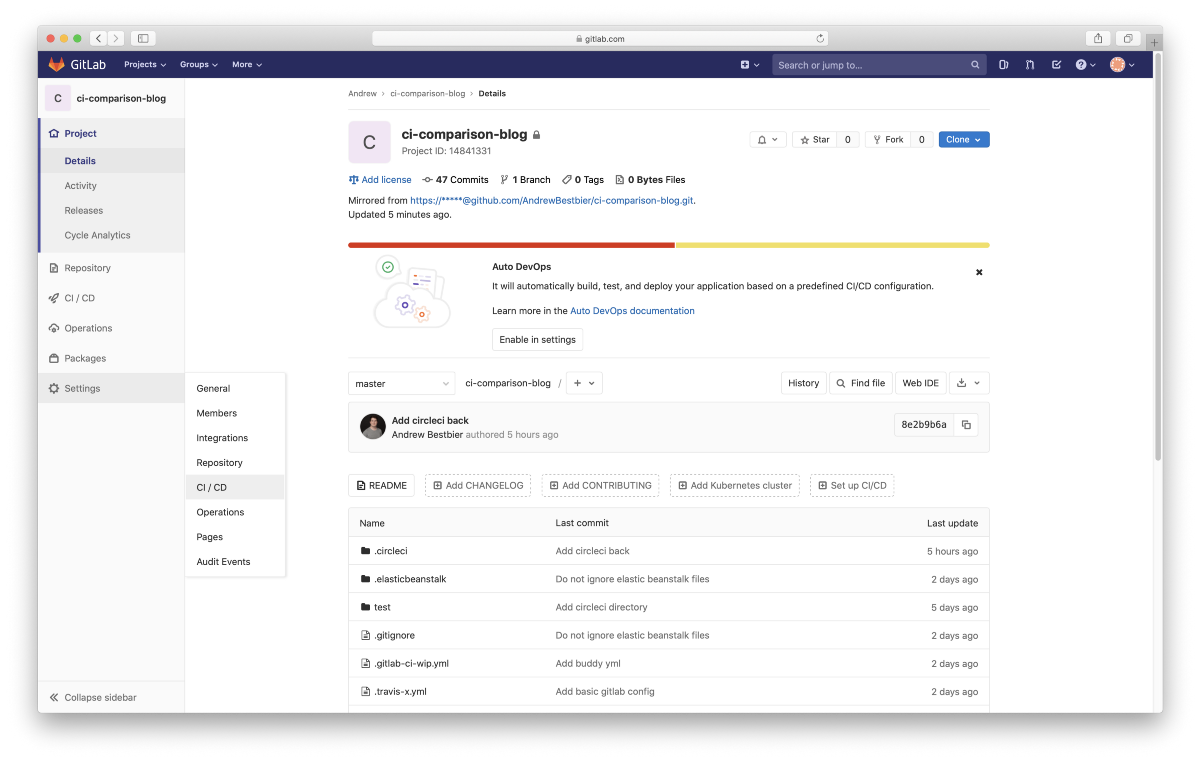Open the 47 Commits link
The height and width of the screenshot is (762, 1200).
455,180
